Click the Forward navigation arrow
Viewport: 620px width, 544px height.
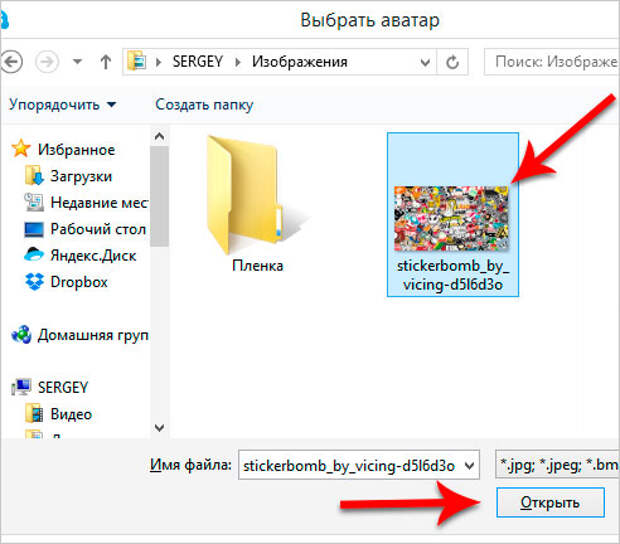(x=47, y=62)
